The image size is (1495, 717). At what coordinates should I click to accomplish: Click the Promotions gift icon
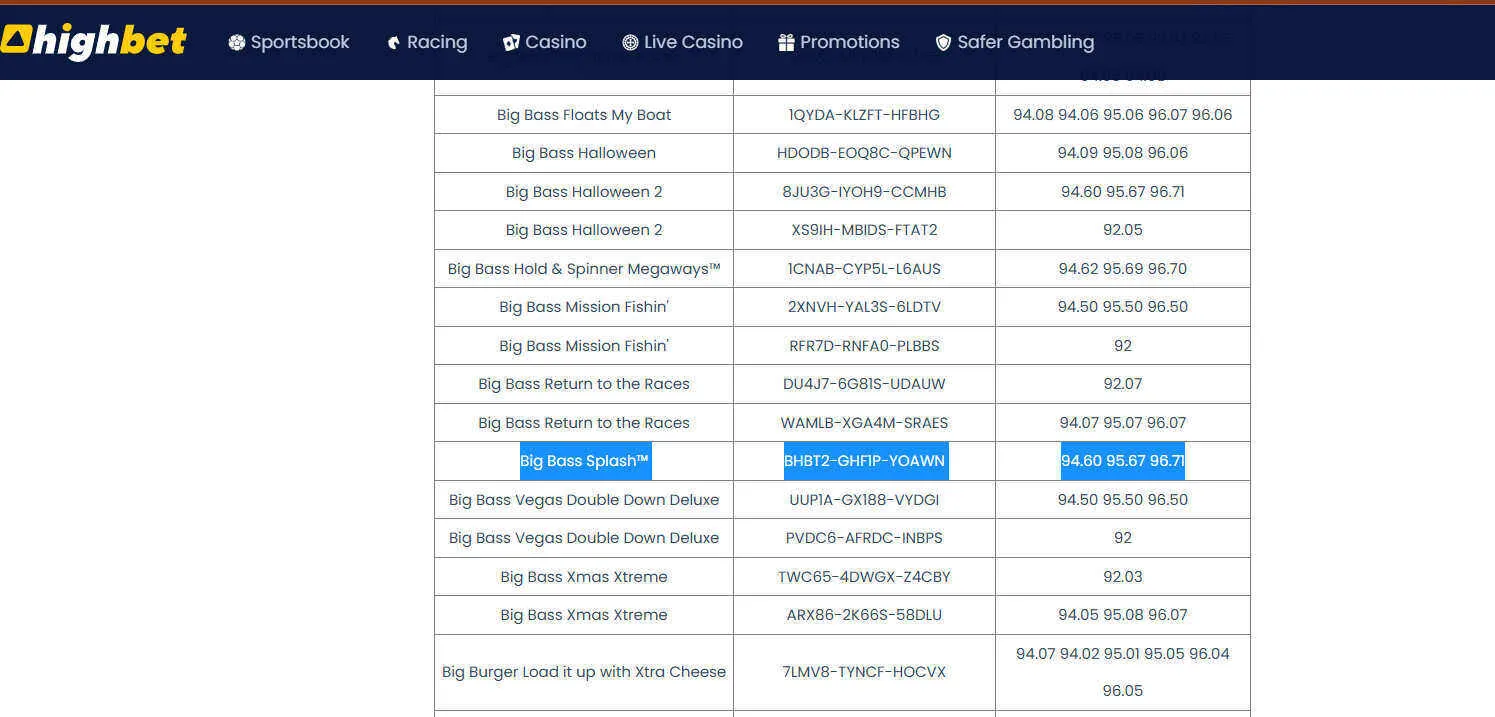[786, 42]
